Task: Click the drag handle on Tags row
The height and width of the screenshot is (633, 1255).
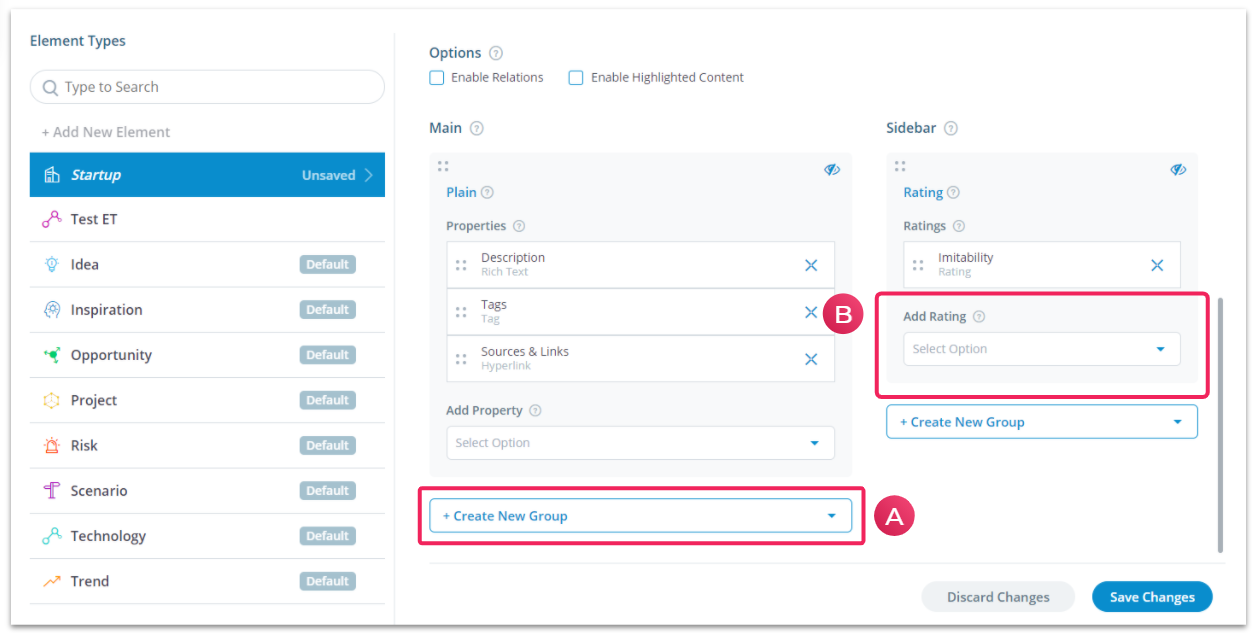Action: [x=461, y=312]
